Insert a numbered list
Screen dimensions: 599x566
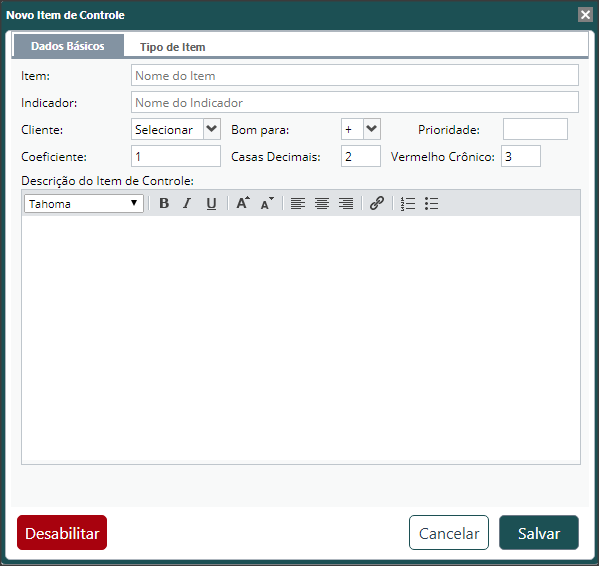pos(408,203)
